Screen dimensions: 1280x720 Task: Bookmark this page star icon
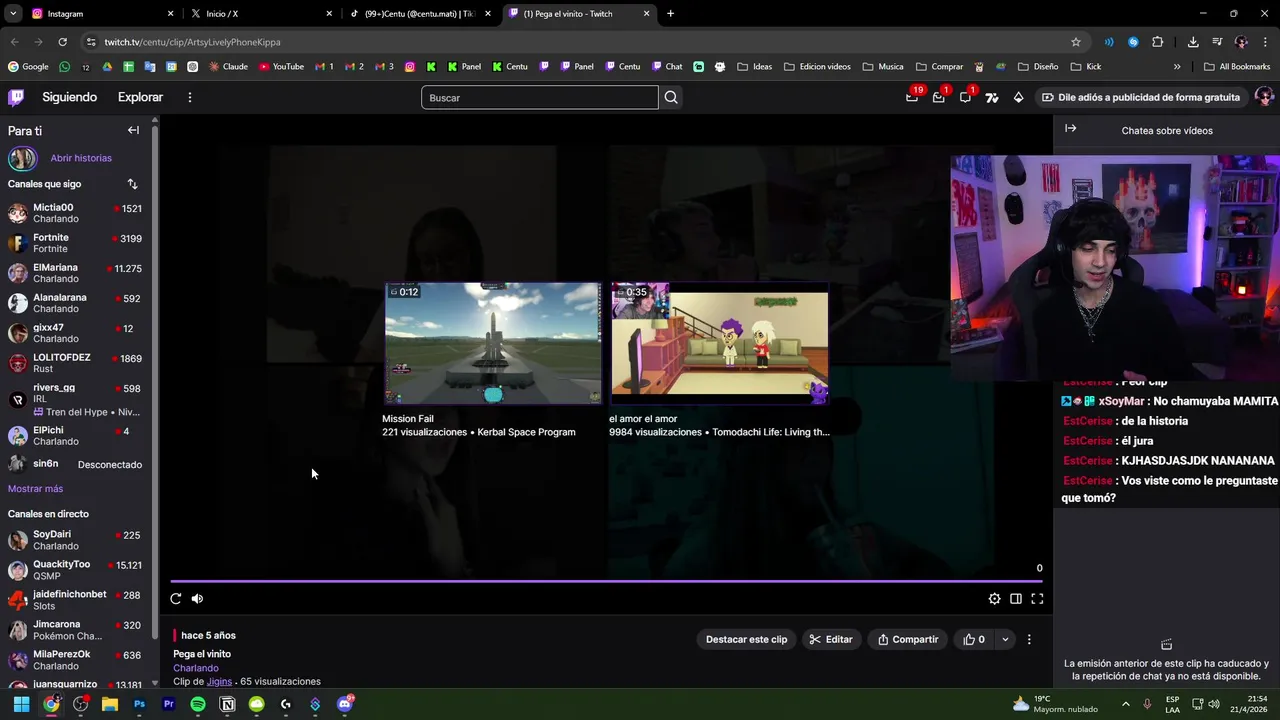[1076, 42]
